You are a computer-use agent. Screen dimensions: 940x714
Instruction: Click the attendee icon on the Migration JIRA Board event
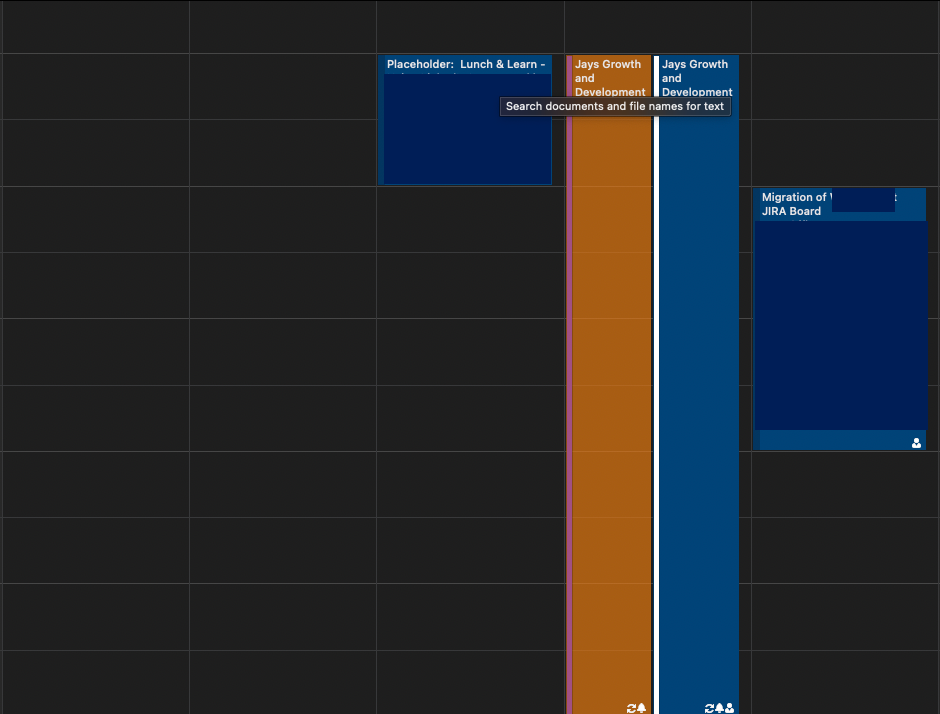pyautogui.click(x=916, y=441)
